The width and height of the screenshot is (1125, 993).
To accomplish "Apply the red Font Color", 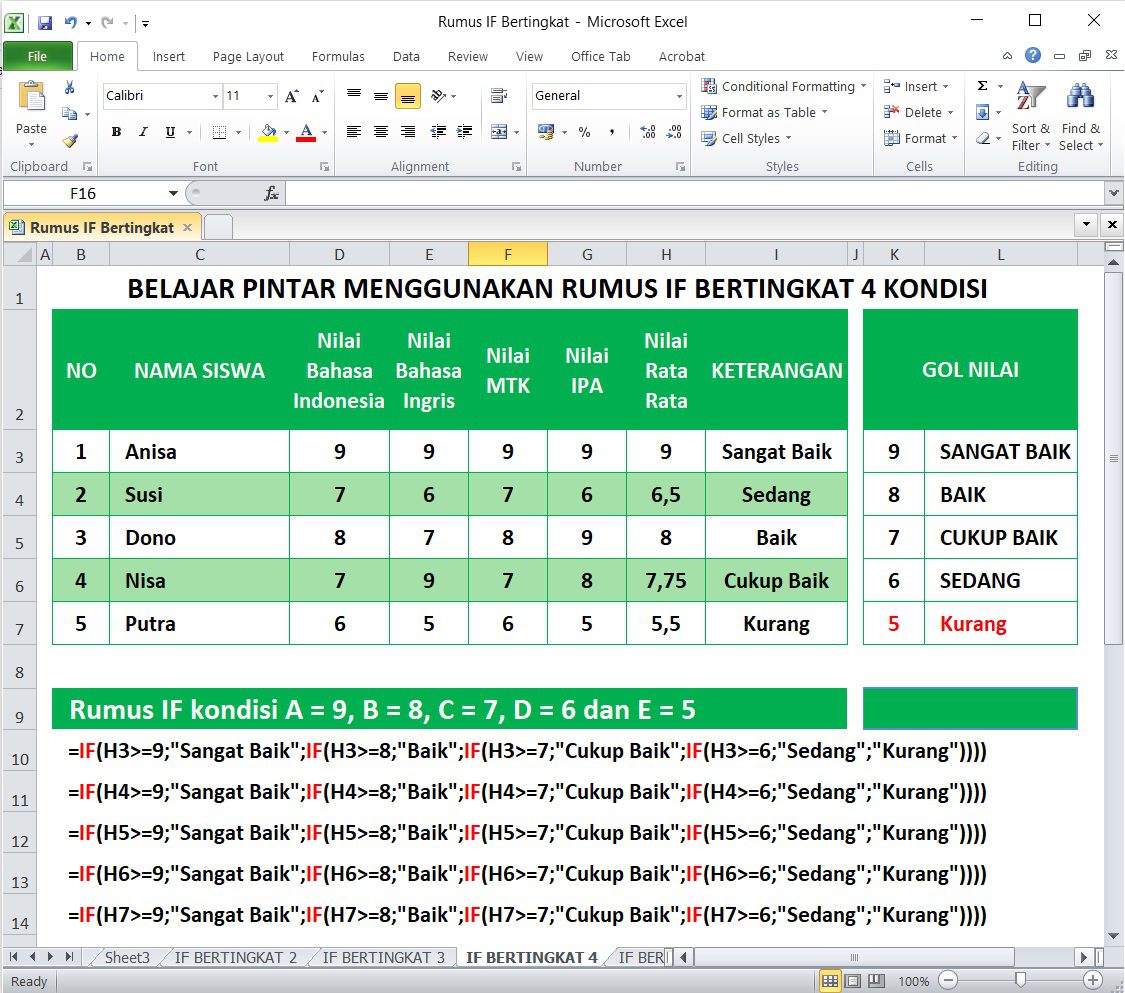I will (x=306, y=132).
